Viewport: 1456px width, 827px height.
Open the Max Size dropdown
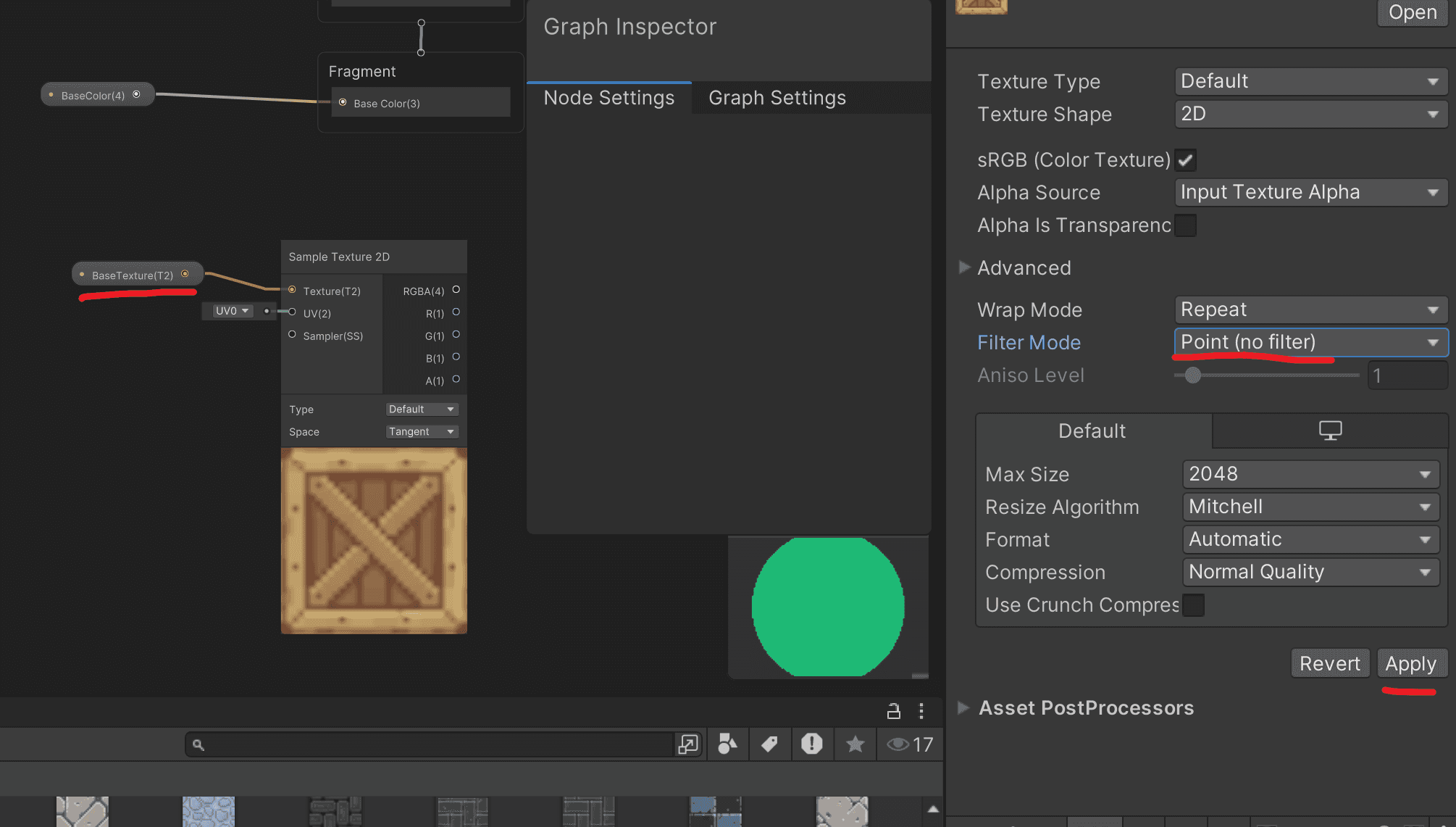tap(1311, 474)
